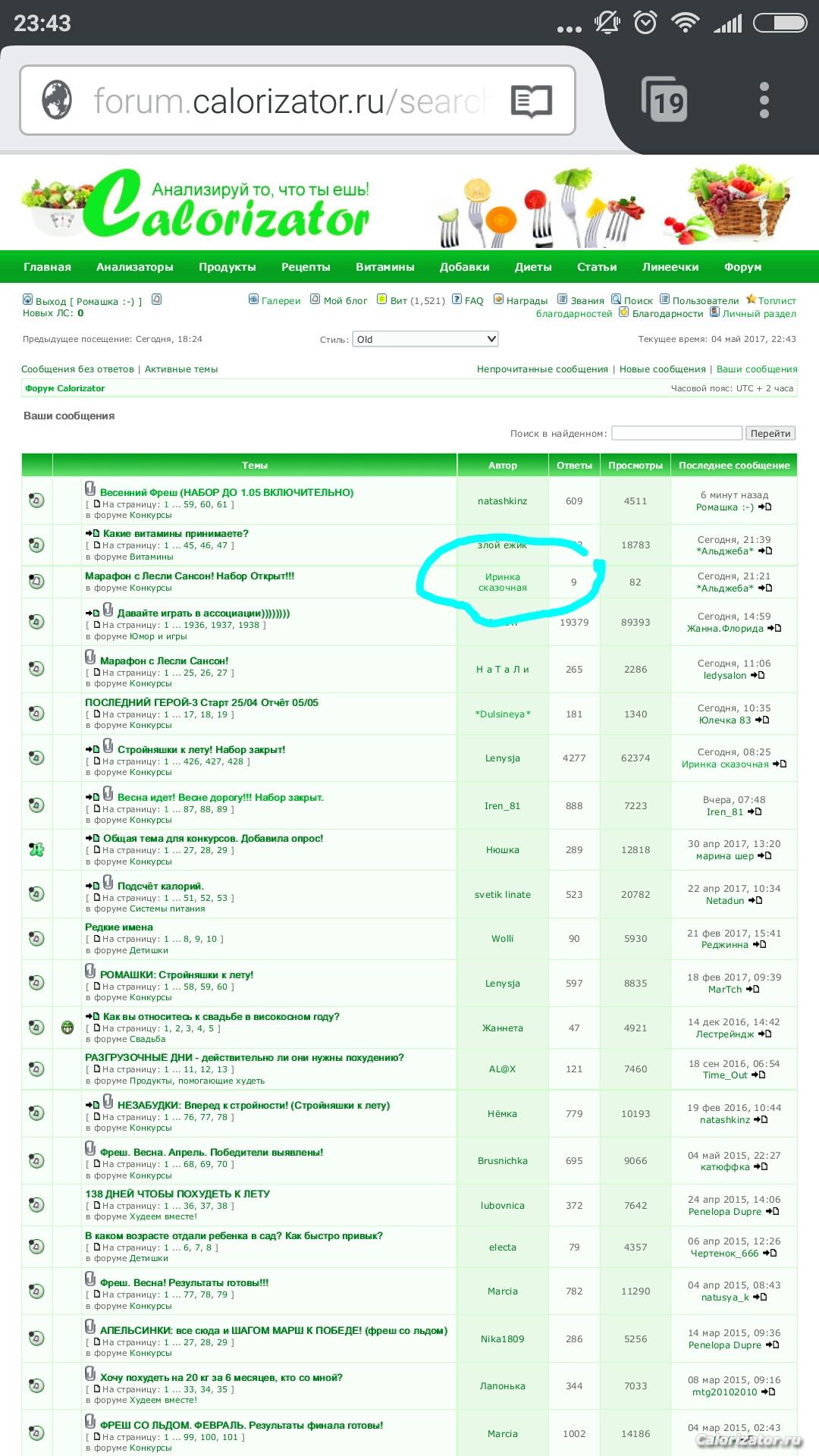Screen dimensions: 819x1456
Task: Open the Анализаторы menu item
Action: [x=134, y=267]
